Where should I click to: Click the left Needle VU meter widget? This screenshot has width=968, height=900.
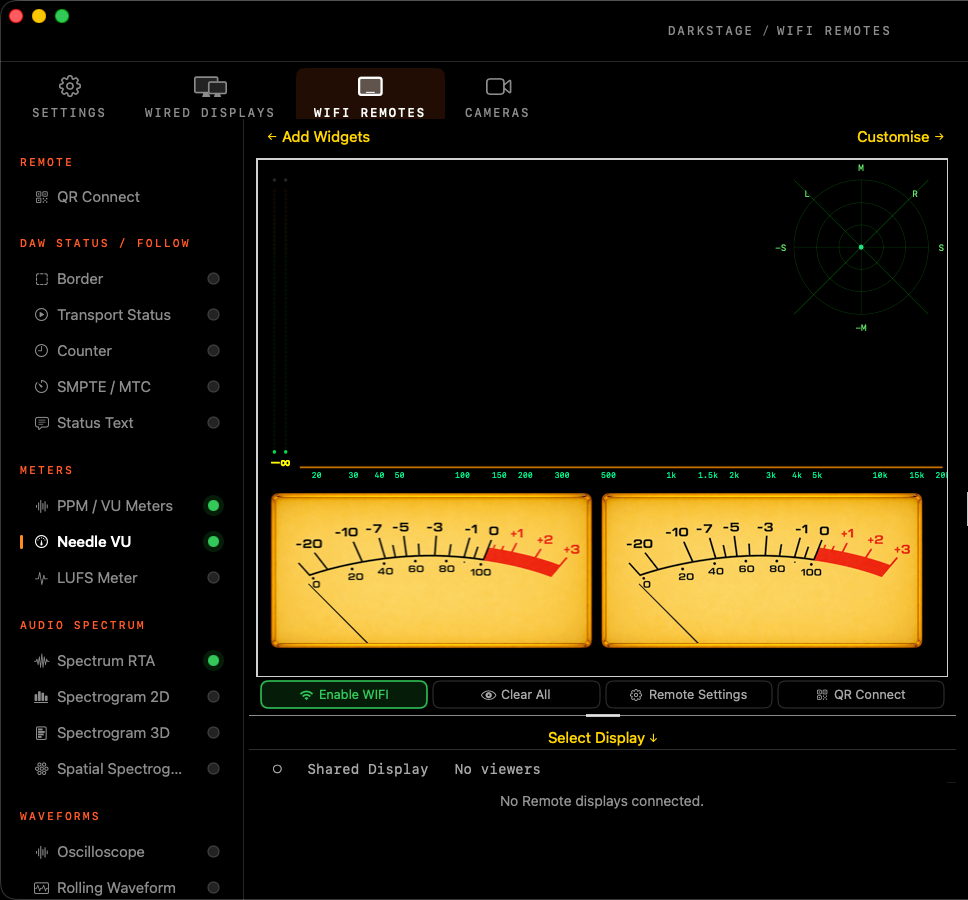pos(432,570)
